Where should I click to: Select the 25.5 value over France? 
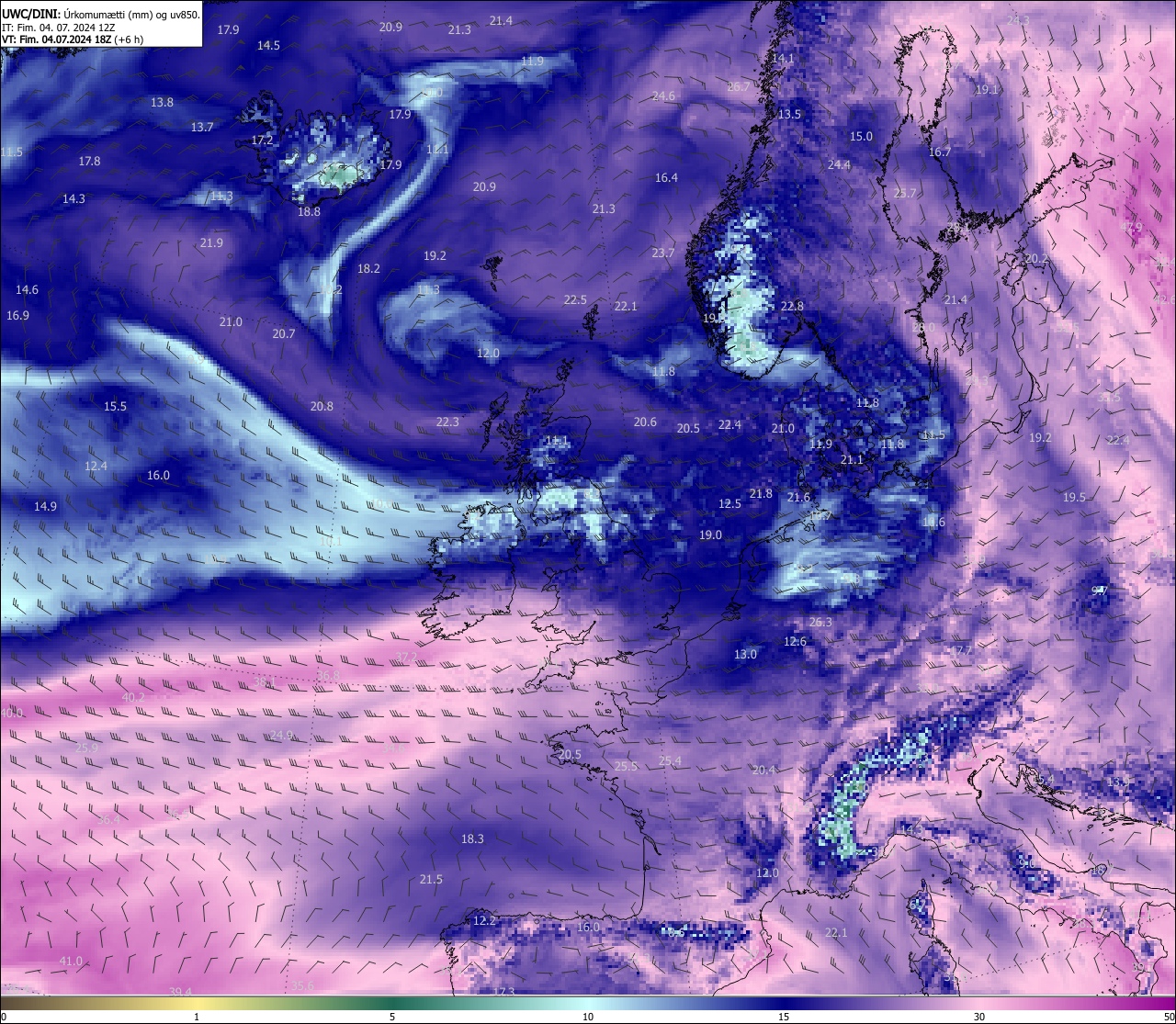point(626,767)
